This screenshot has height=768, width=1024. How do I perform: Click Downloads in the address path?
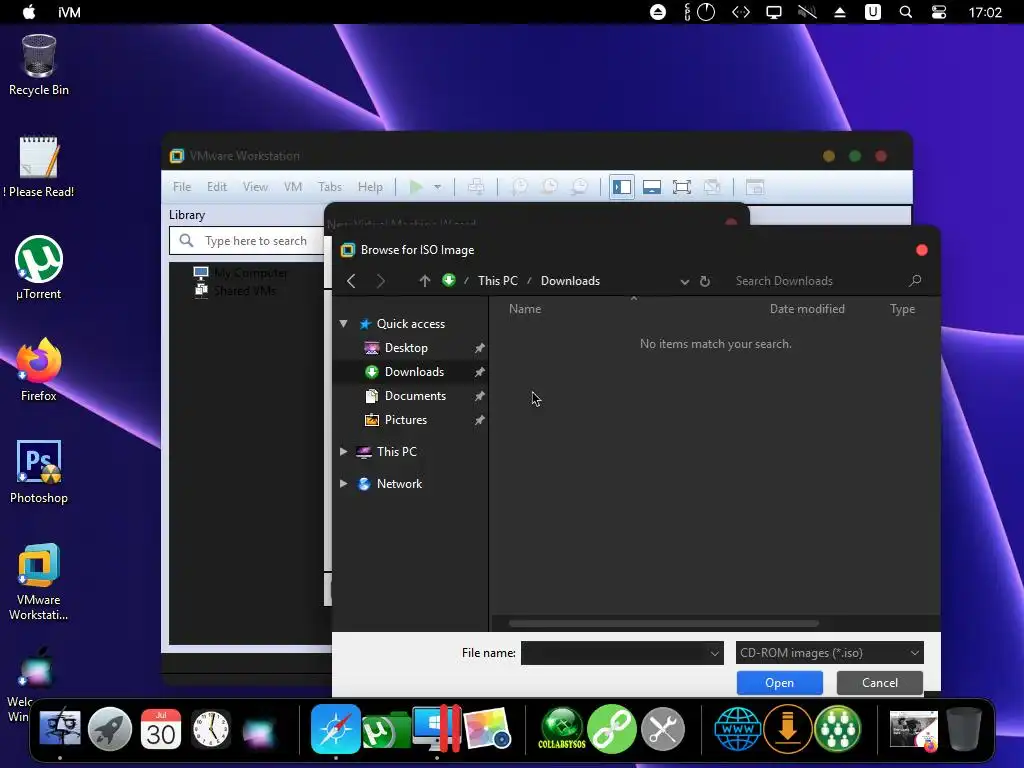[570, 281]
